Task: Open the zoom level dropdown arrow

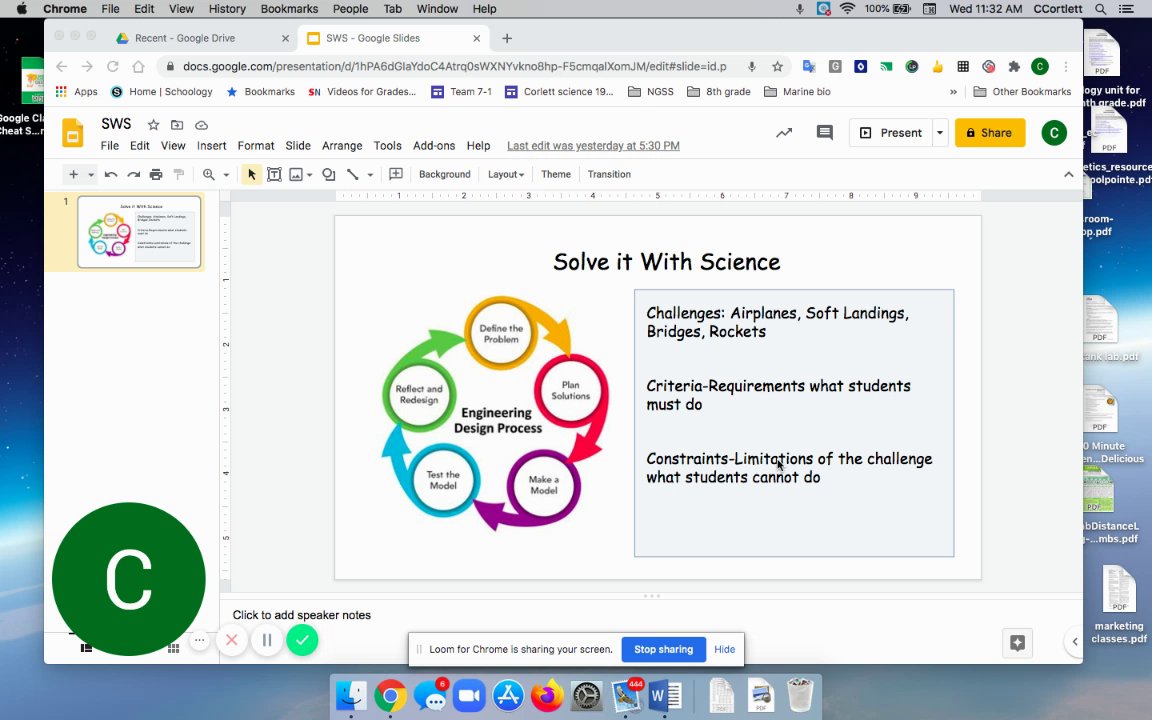Action: click(x=226, y=174)
